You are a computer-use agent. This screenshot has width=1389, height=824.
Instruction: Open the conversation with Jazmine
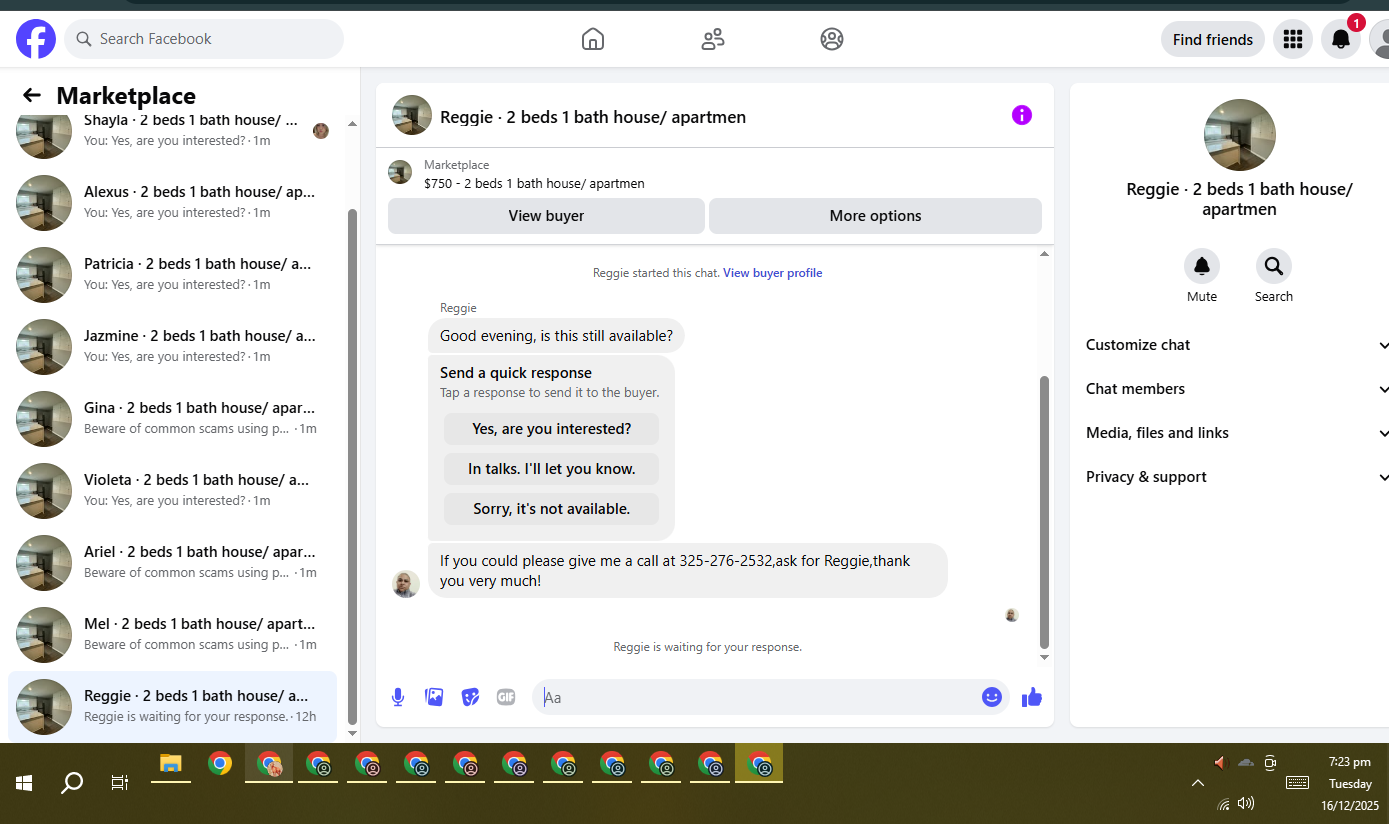coord(172,346)
